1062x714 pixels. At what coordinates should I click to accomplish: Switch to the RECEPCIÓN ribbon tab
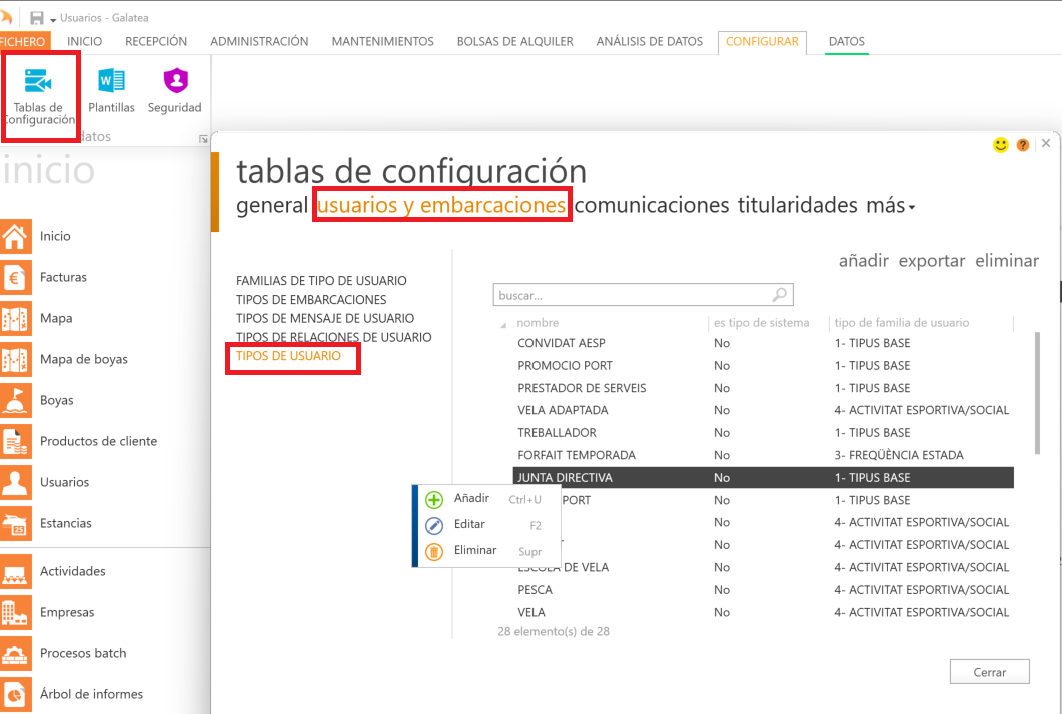[156, 41]
